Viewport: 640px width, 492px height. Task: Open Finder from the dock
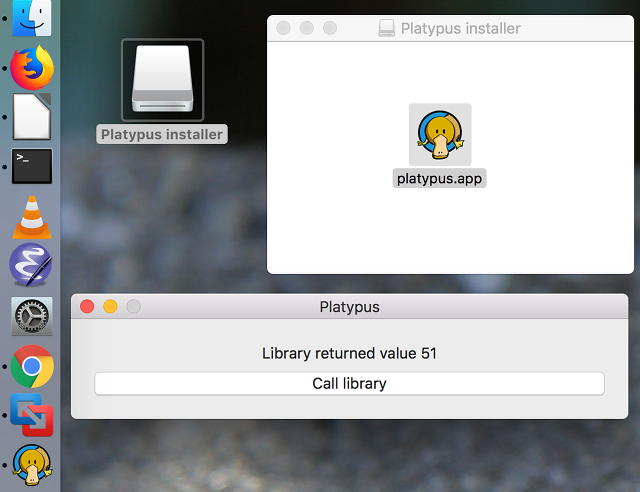click(32, 17)
